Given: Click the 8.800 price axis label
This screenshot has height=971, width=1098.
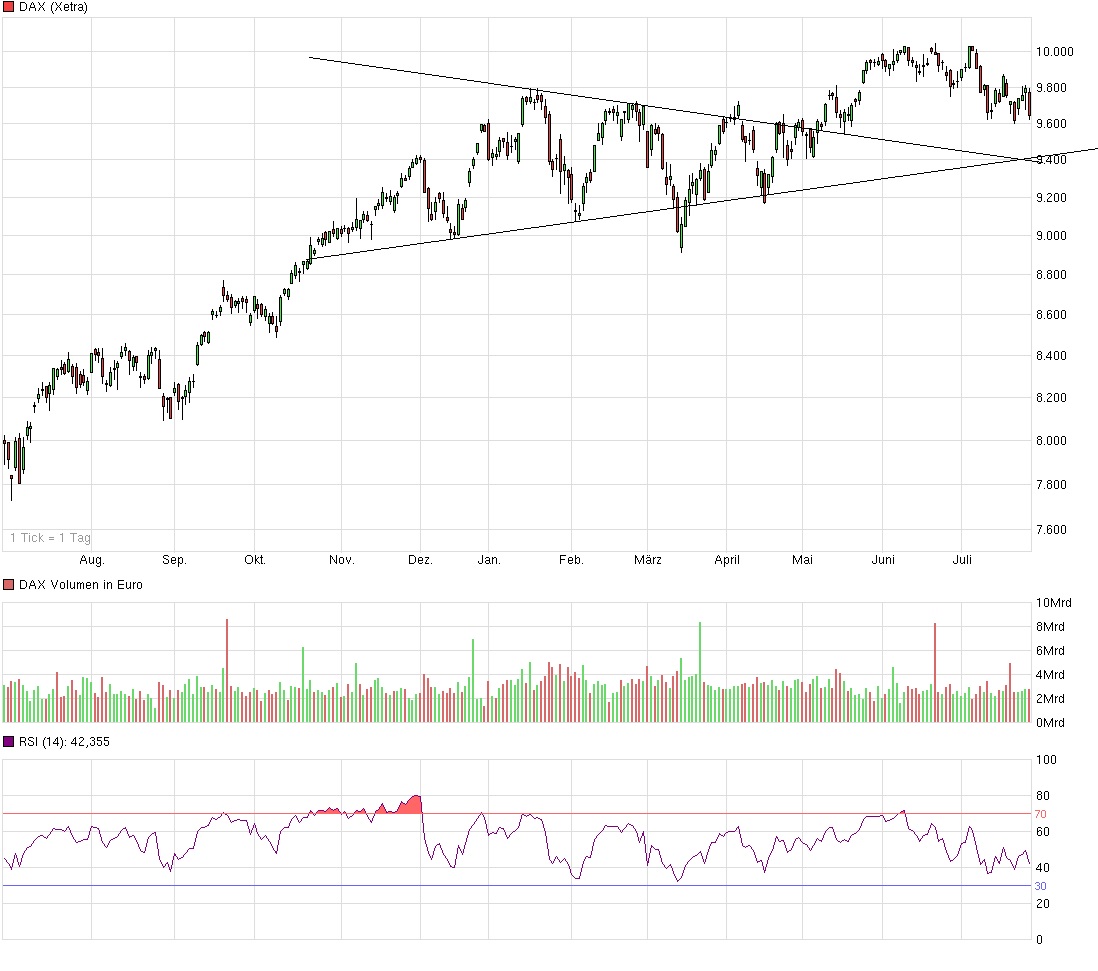Looking at the screenshot, I should (1052, 275).
